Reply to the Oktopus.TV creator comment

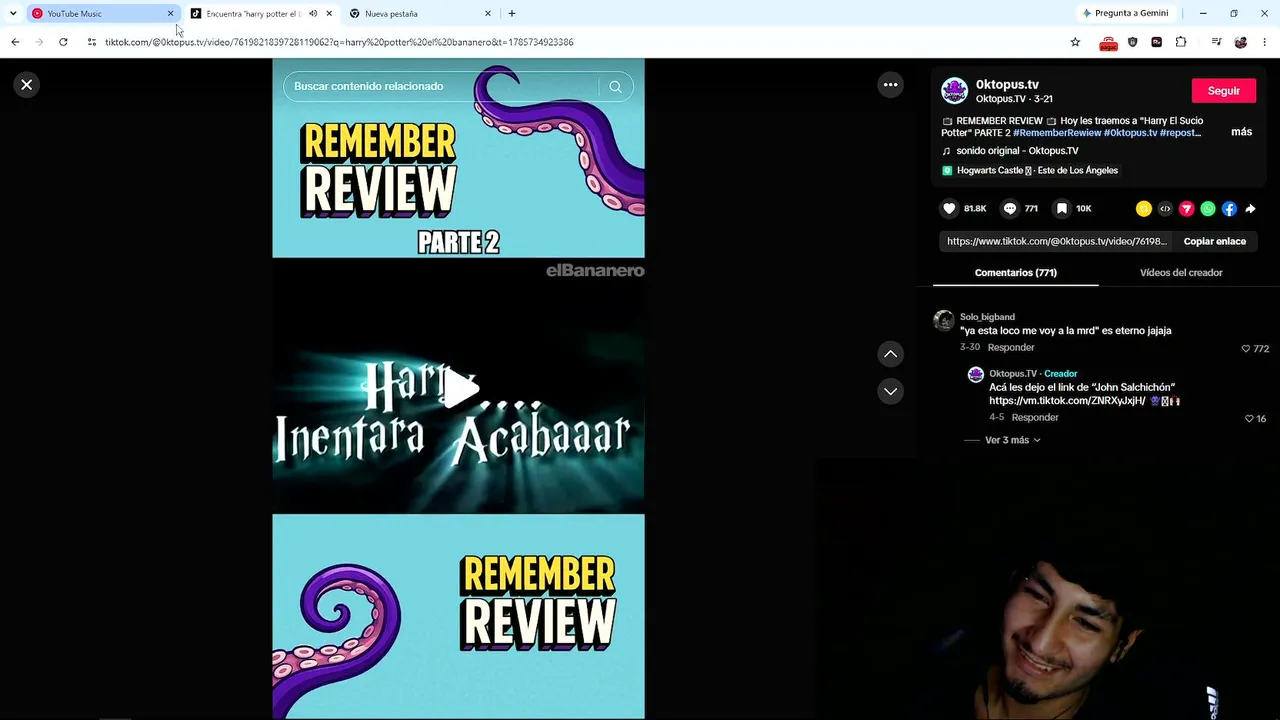[x=1035, y=418]
